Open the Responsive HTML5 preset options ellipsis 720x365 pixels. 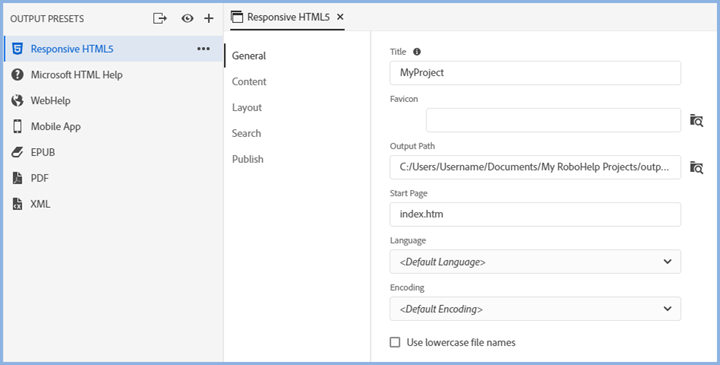(203, 49)
